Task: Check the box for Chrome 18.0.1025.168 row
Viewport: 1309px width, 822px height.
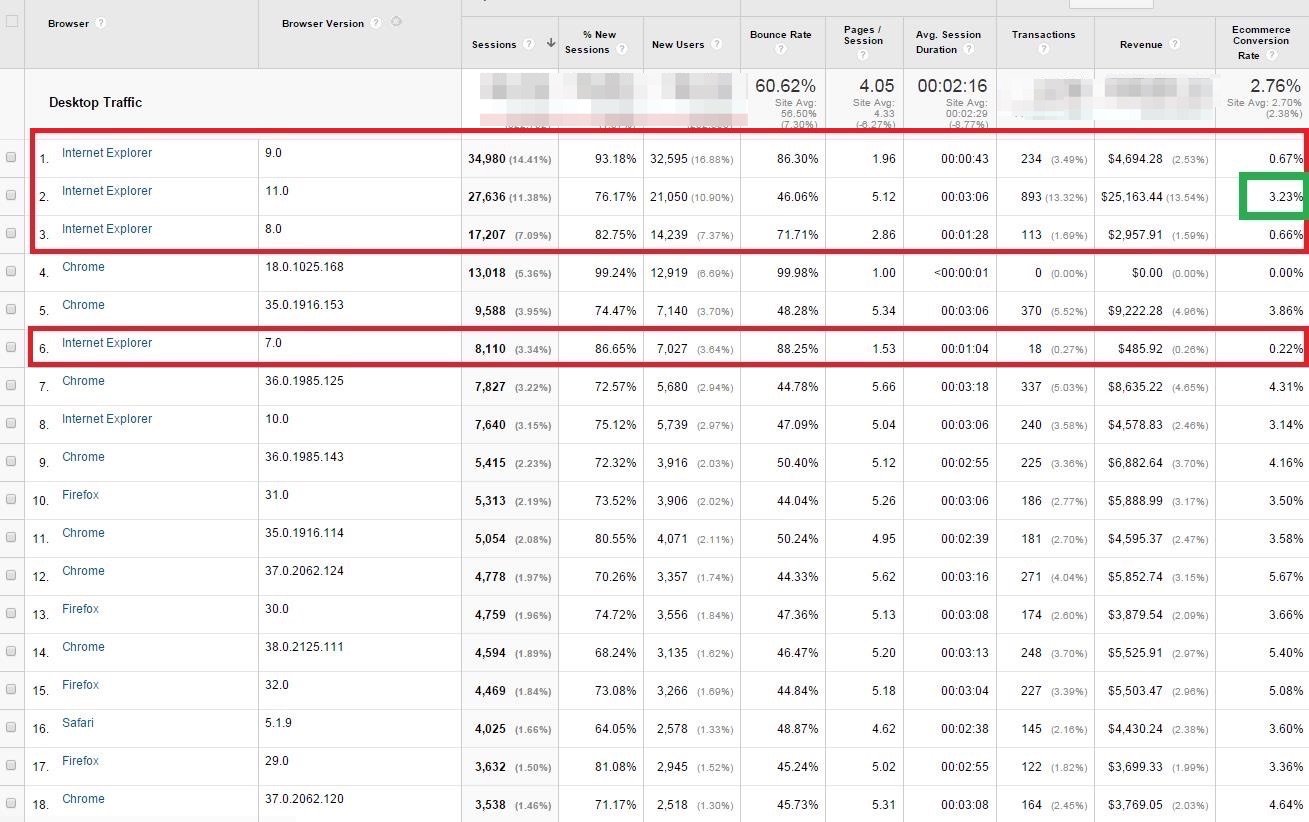Action: click(x=12, y=271)
